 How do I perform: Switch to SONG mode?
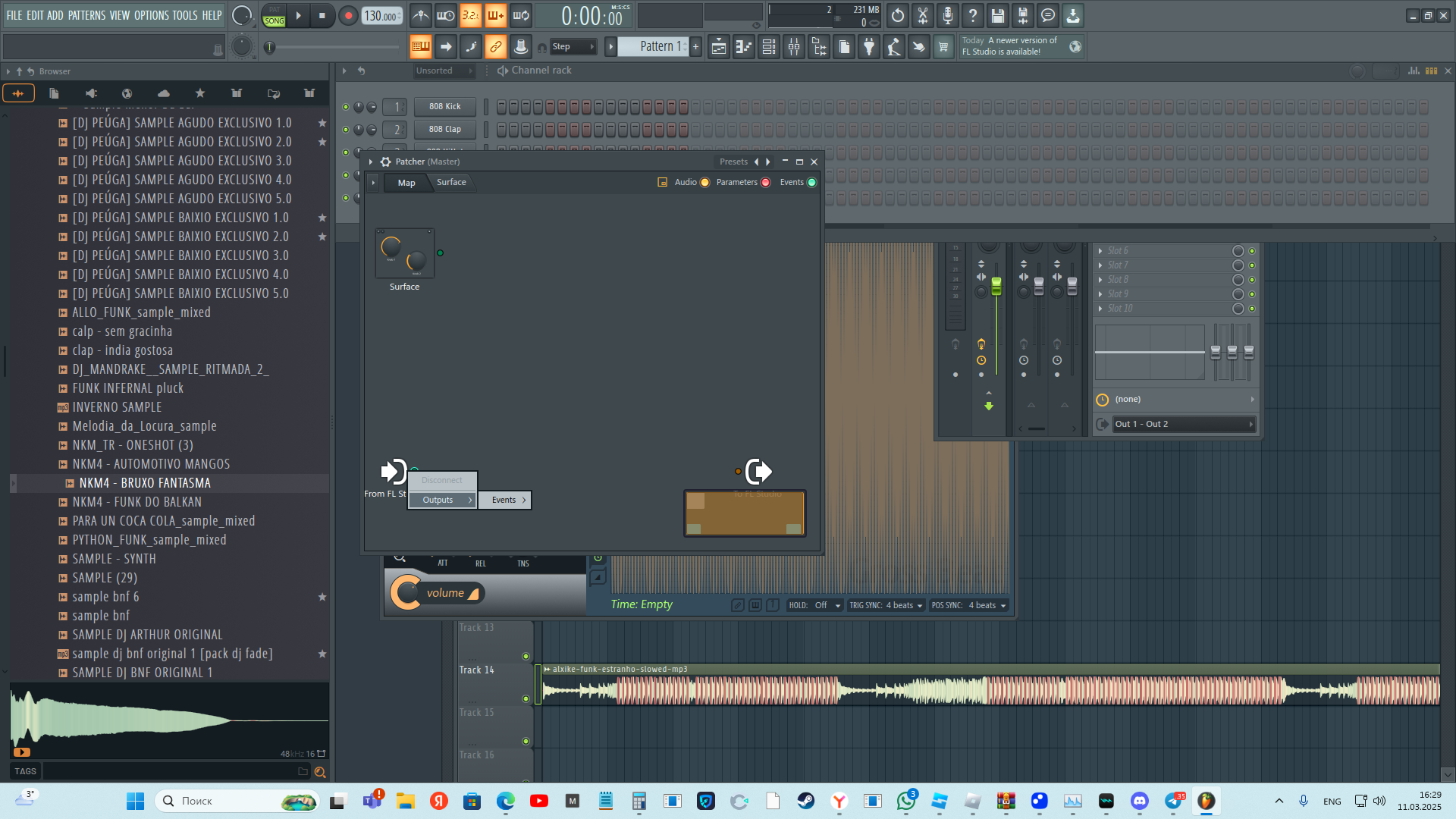tap(274, 21)
